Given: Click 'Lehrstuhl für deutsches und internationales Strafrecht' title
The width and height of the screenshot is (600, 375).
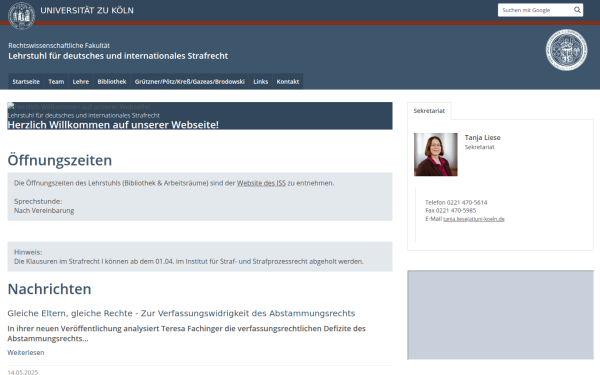Looking at the screenshot, I should (118, 56).
